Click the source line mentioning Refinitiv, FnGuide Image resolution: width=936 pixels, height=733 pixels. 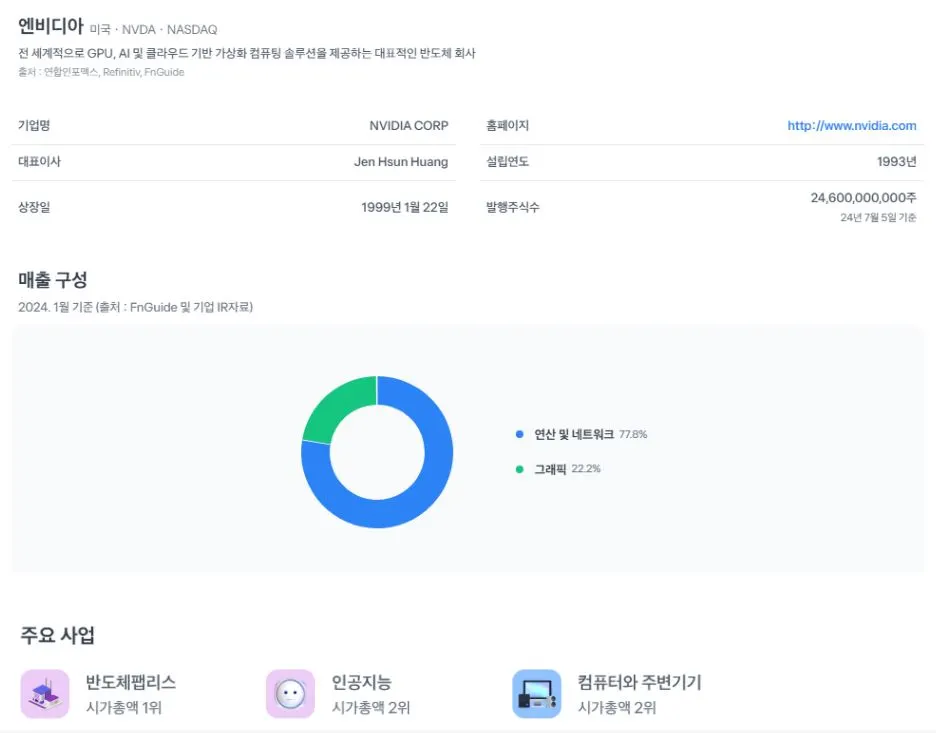tap(101, 72)
